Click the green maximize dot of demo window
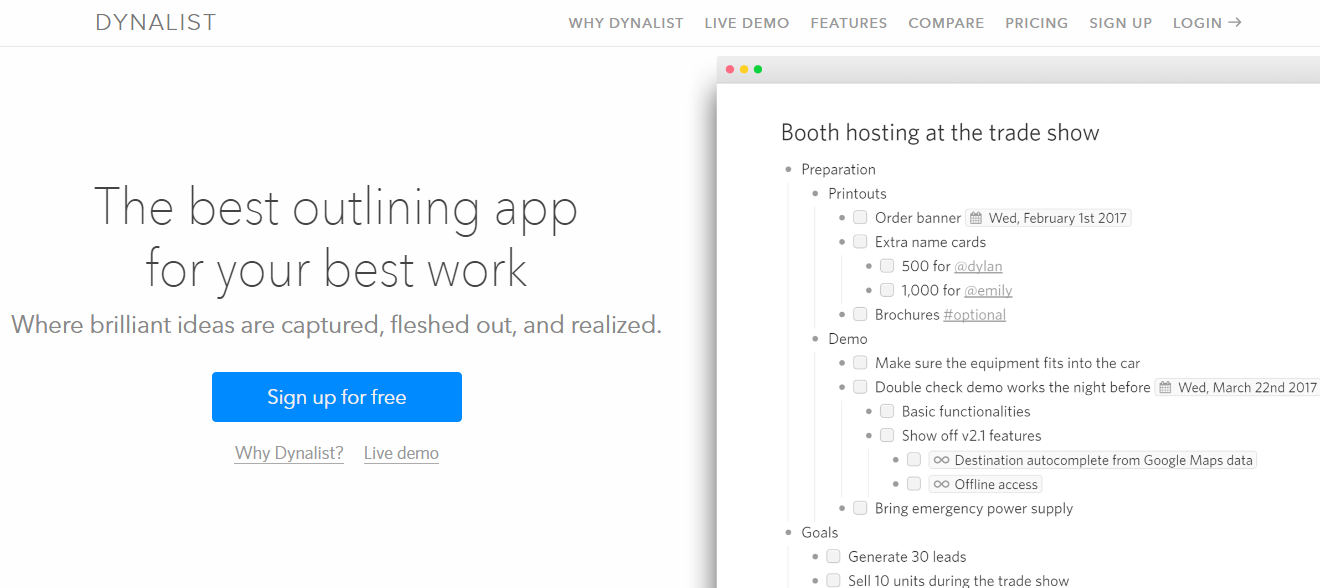This screenshot has height=588, width=1320. click(x=758, y=69)
